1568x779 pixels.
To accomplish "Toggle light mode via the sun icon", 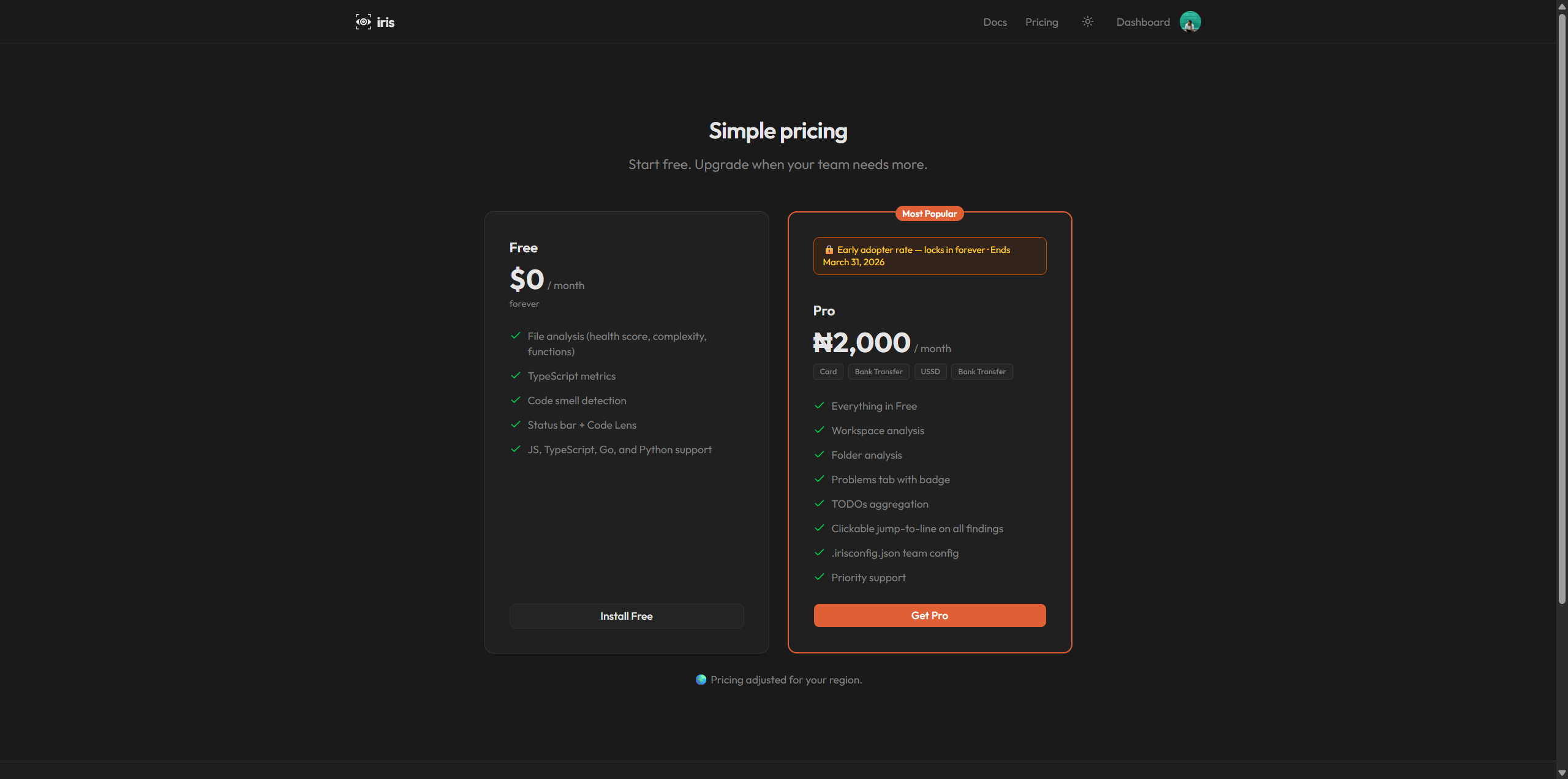I will (1087, 21).
